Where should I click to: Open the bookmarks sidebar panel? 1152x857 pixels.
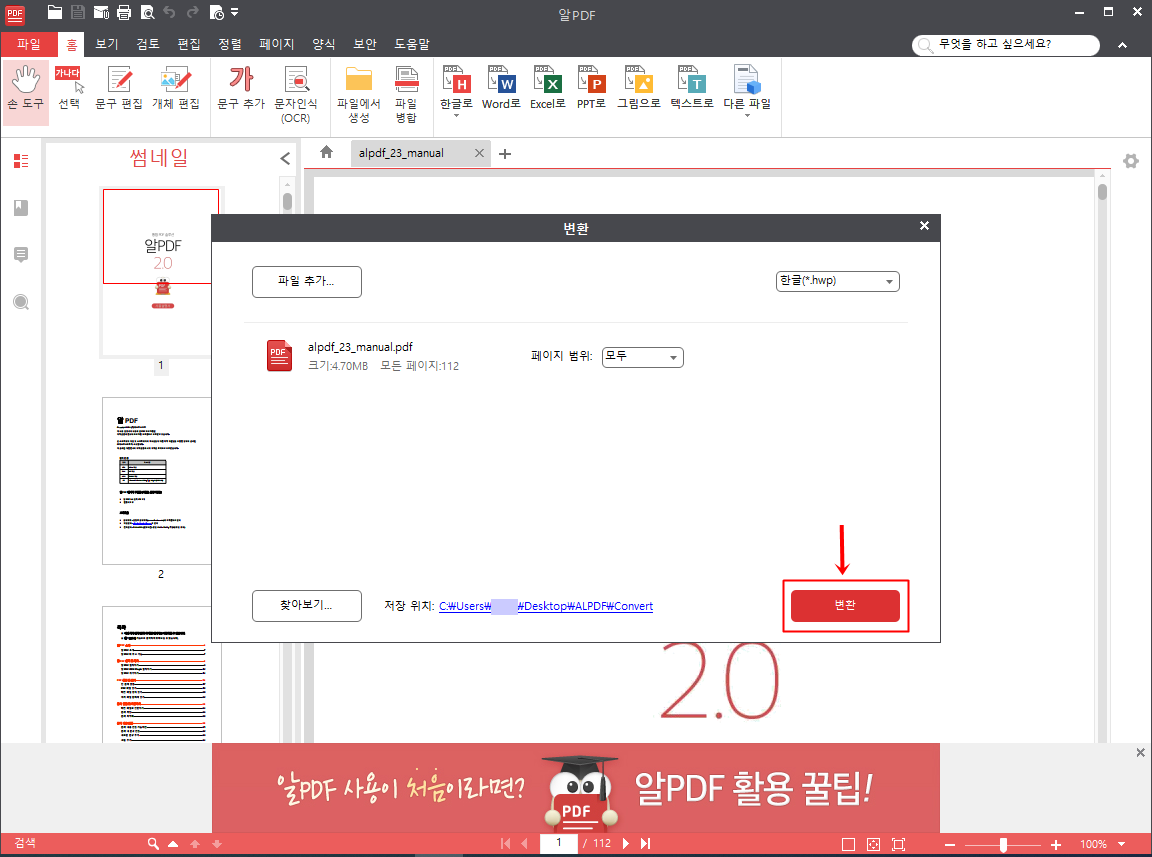tap(21, 208)
